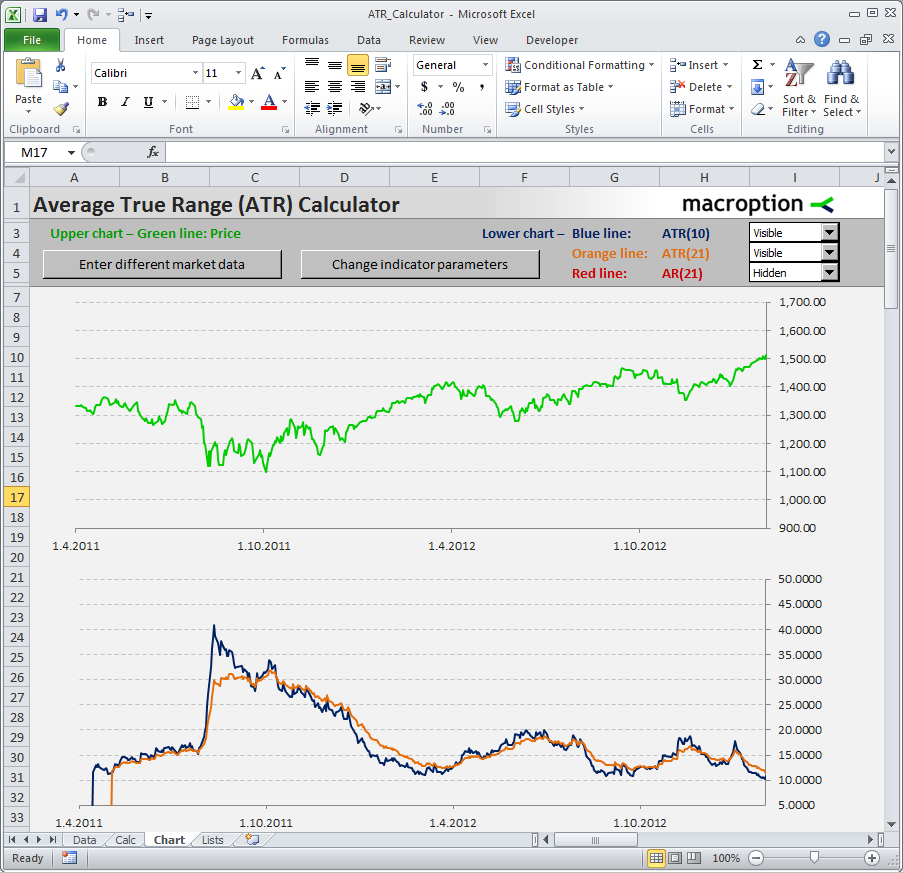Screen dimensions: 903x873
Task: Click the AutoSum sigma icon
Action: pos(758,64)
